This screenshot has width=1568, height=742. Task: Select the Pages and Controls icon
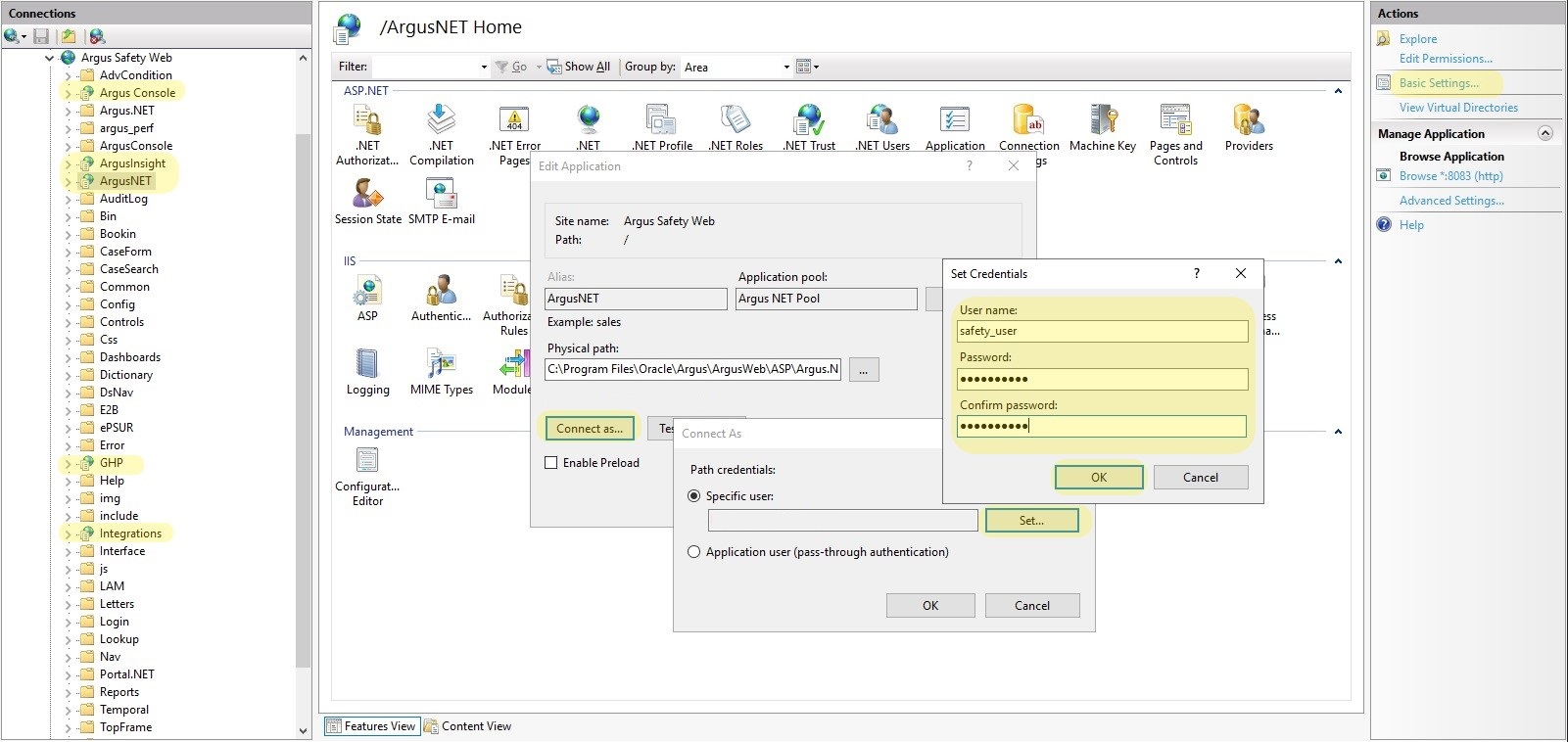point(1176,134)
